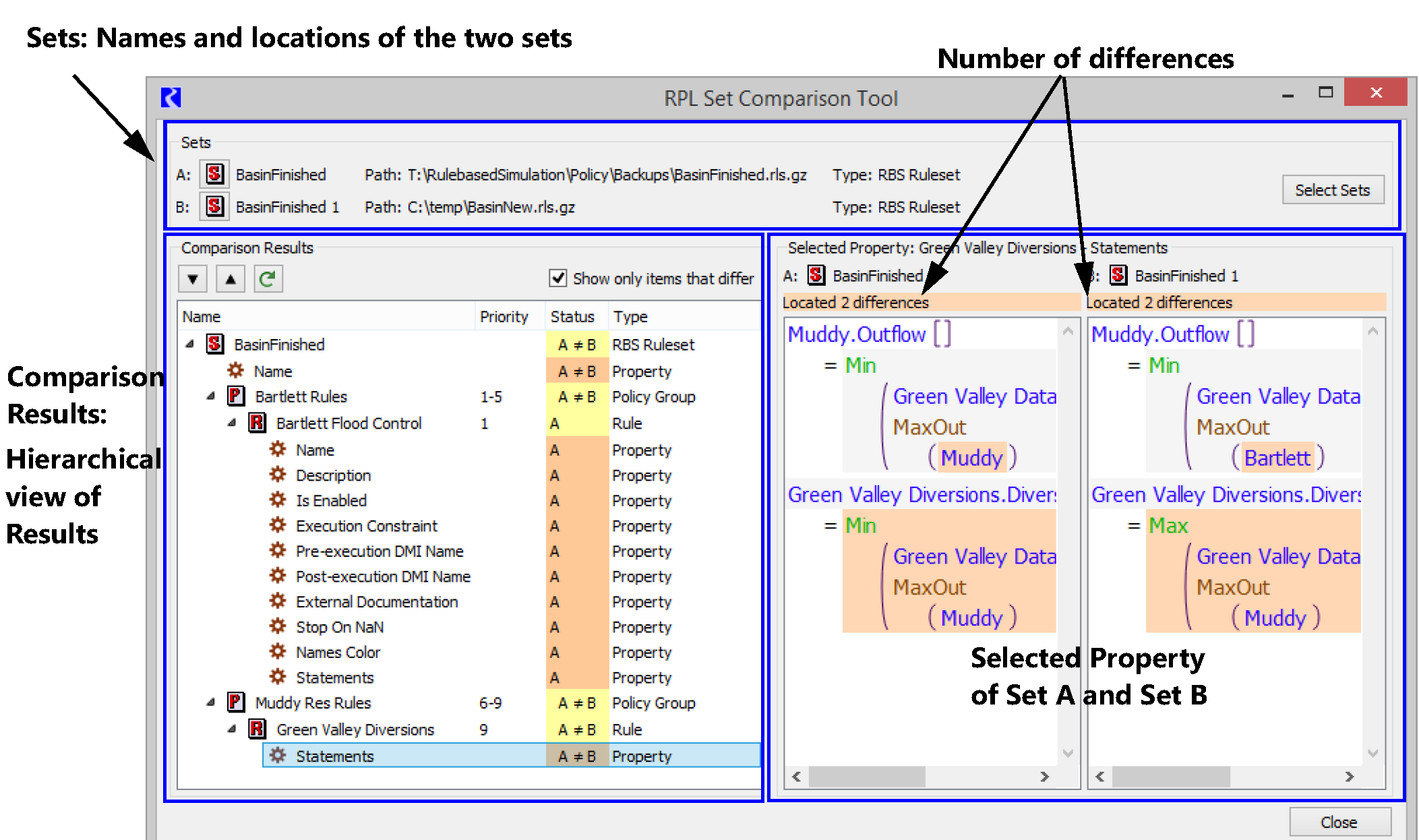The image size is (1419, 840).
Task: Click the Select Sets button
Action: (1333, 190)
